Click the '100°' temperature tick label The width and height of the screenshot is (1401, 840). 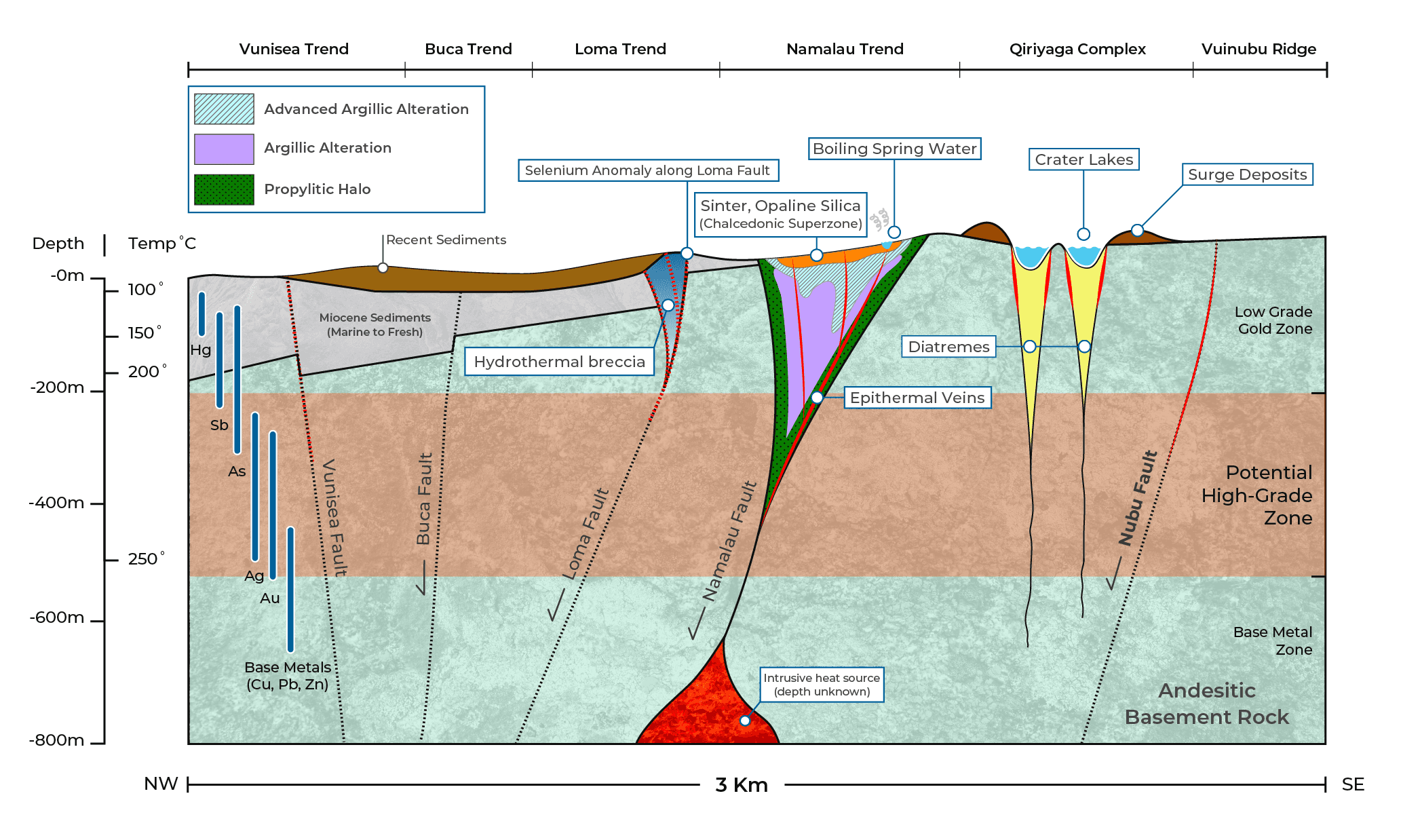pos(145,290)
